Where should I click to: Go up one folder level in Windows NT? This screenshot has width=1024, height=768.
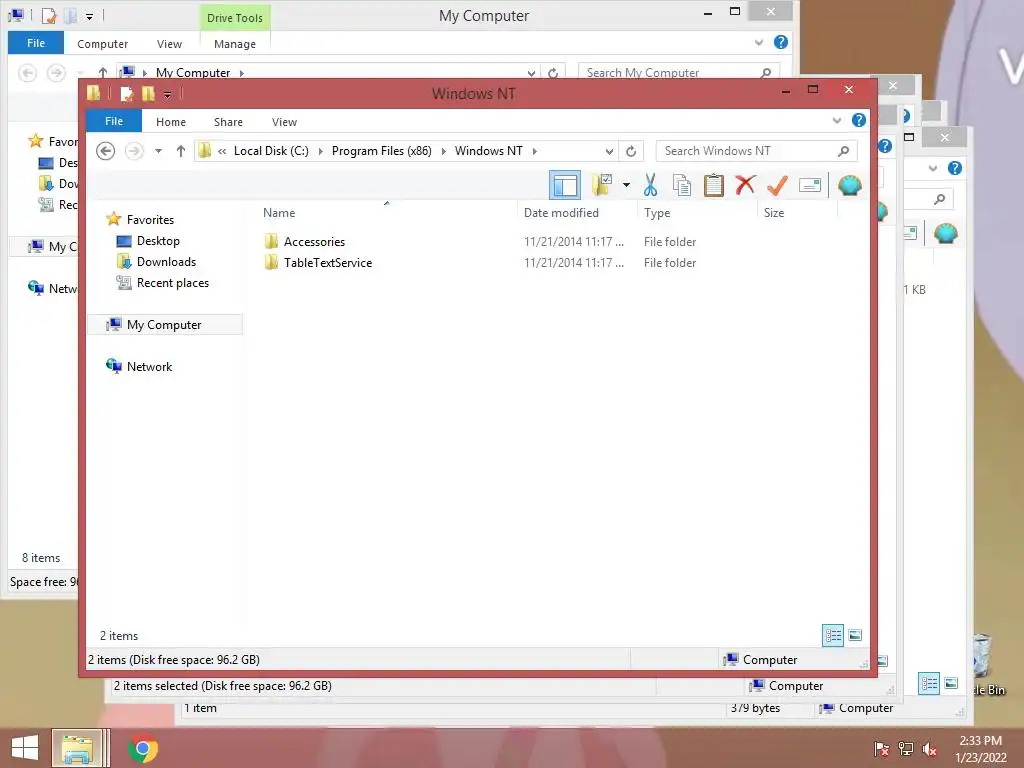[181, 151]
